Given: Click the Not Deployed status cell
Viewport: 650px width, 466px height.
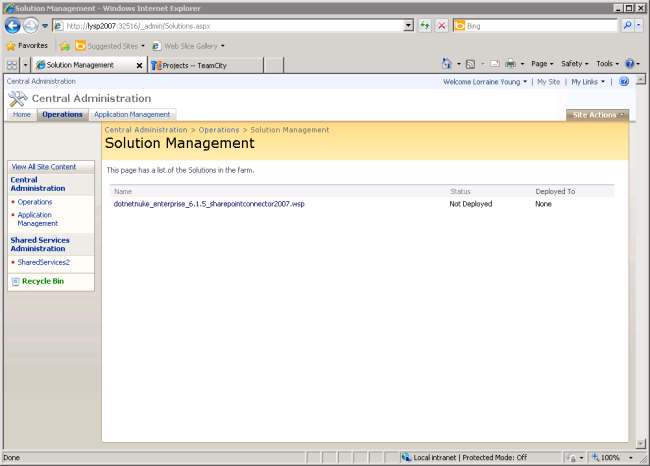Looking at the screenshot, I should pos(471,204).
